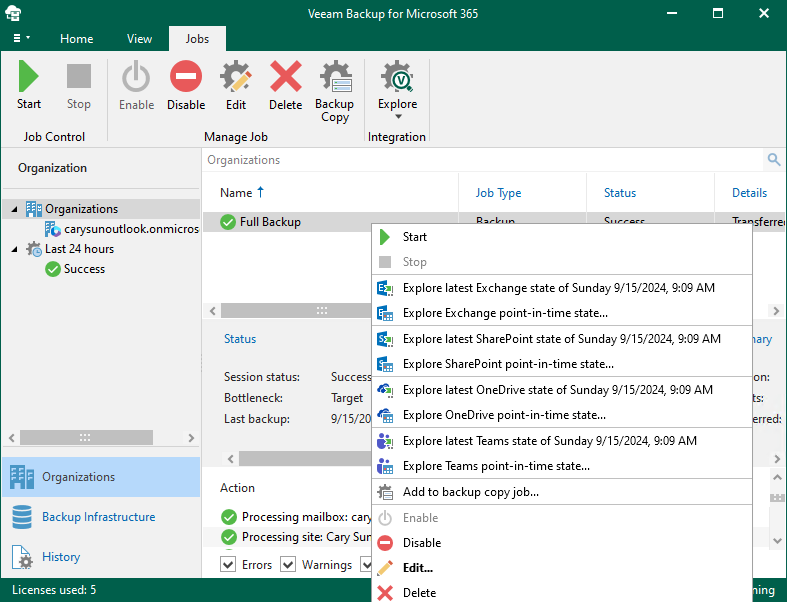This screenshot has height=602, width=787.
Task: Choose Explore Exchange point-in-time state
Action: click(x=562, y=313)
